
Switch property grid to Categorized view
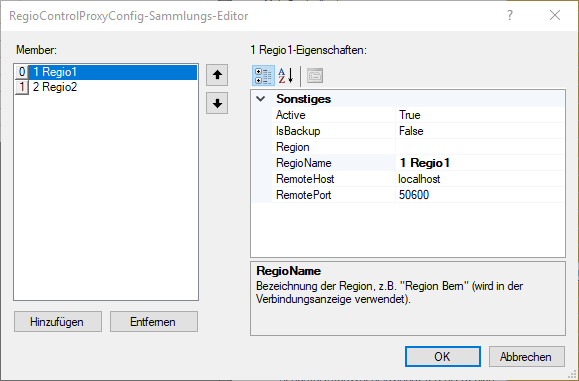click(263, 76)
